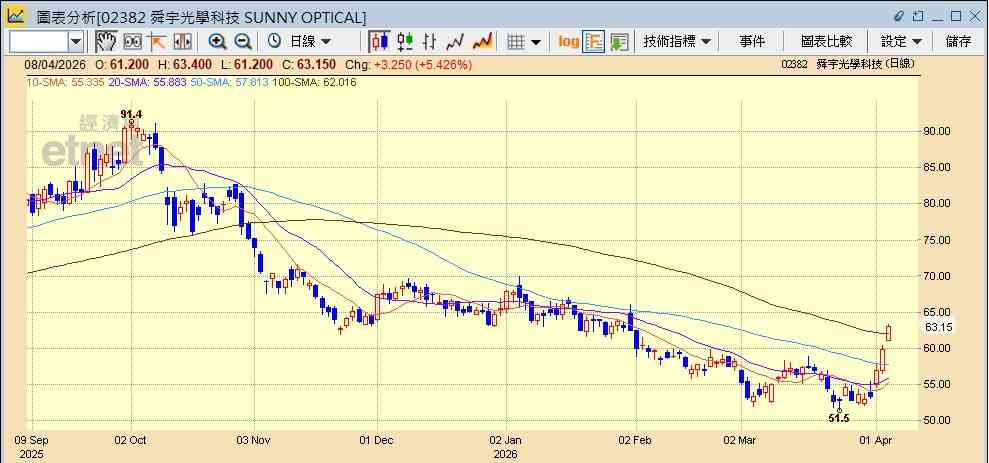This screenshot has height=463, width=989.
Task: Switch to red-blue candlestick chart type
Action: click(x=379, y=42)
